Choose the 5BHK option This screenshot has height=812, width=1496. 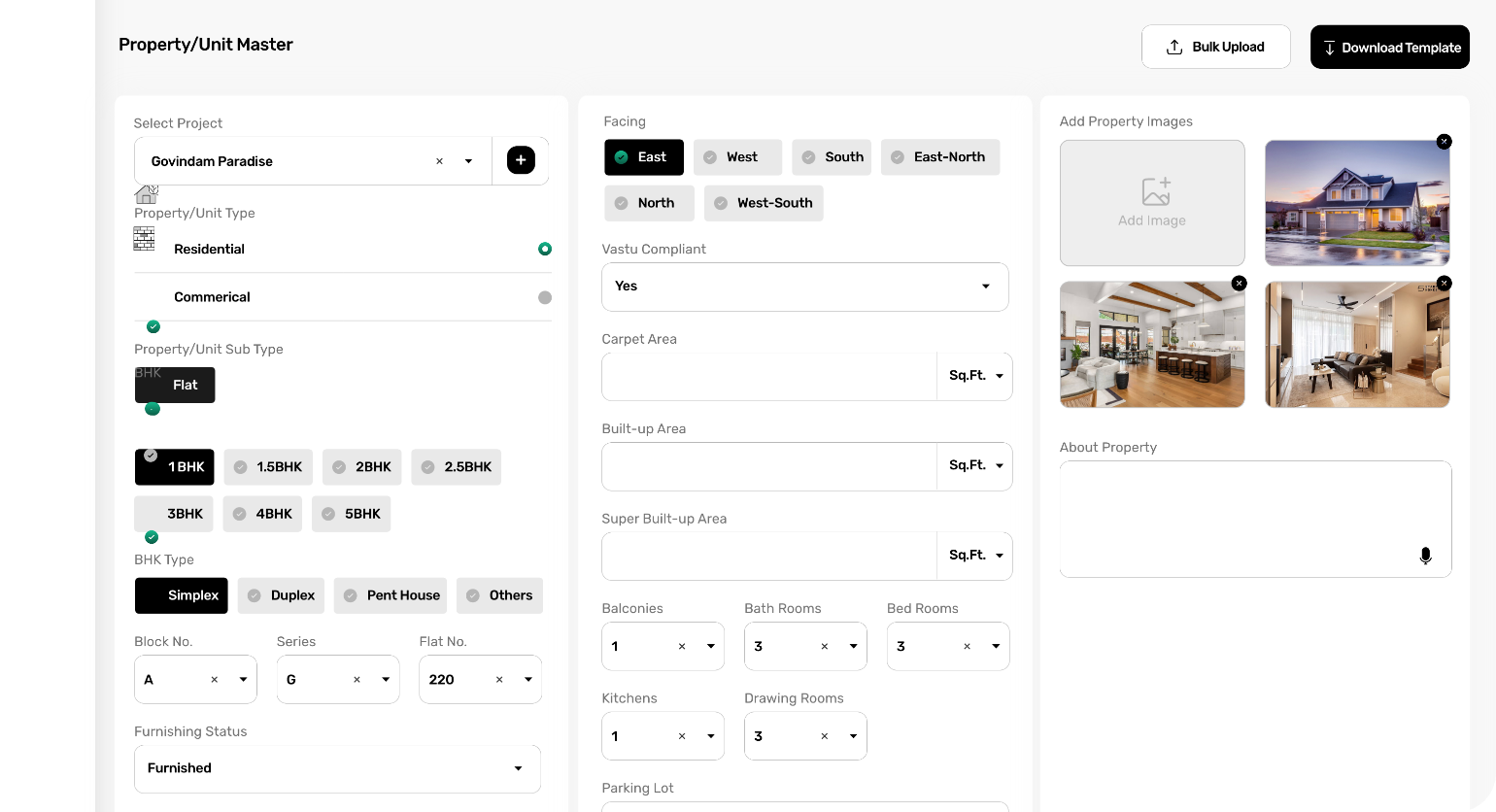click(x=352, y=514)
